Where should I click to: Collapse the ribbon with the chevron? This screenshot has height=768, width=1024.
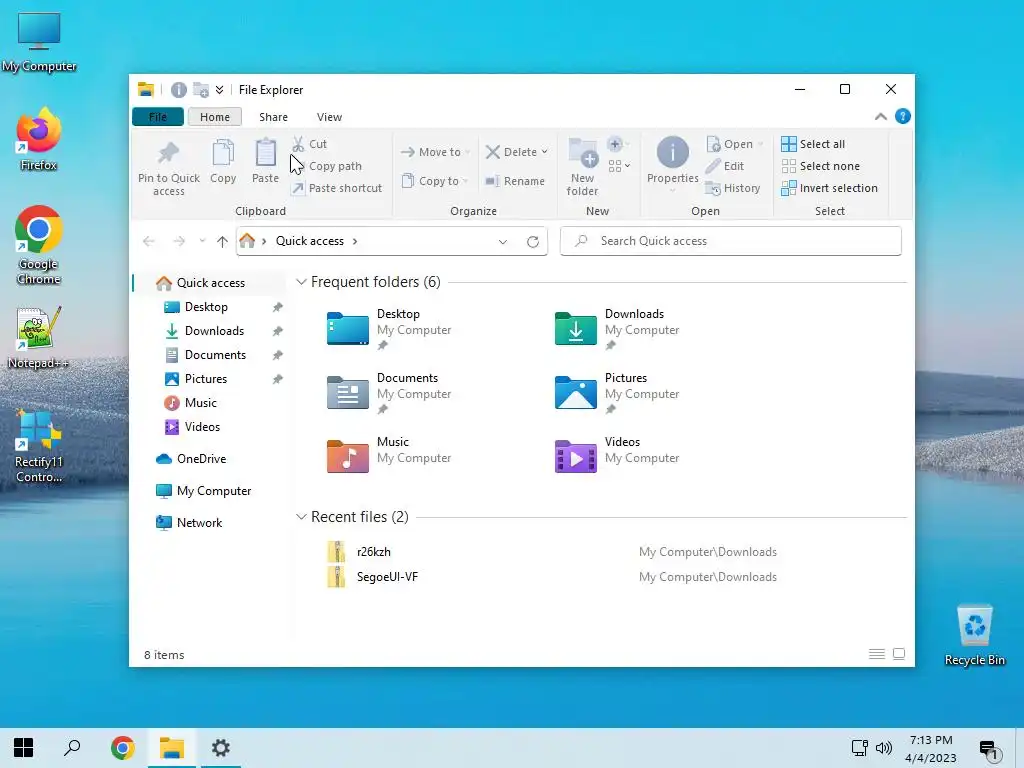(880, 117)
